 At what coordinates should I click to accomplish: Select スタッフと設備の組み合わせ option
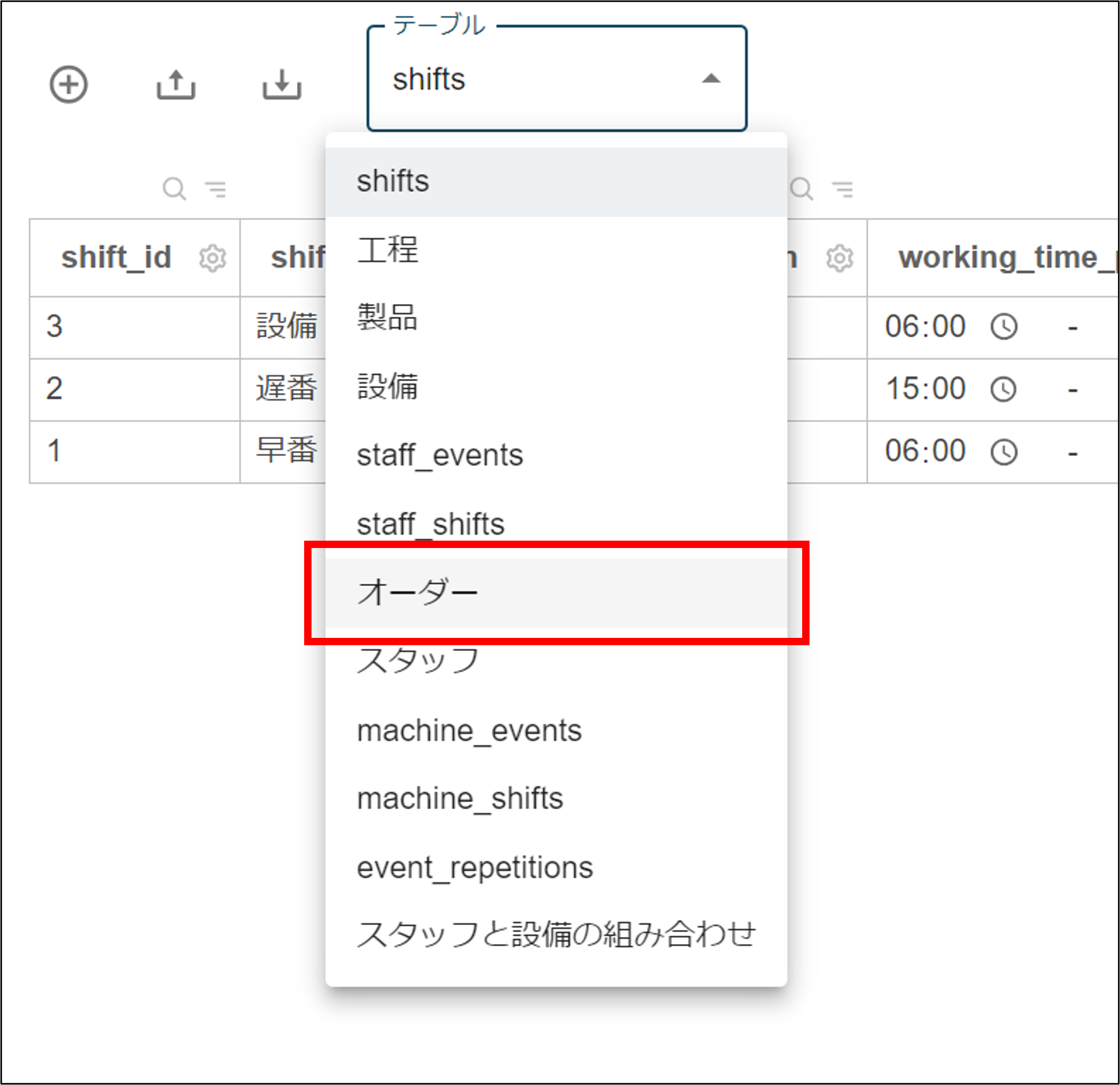pyautogui.click(x=556, y=935)
